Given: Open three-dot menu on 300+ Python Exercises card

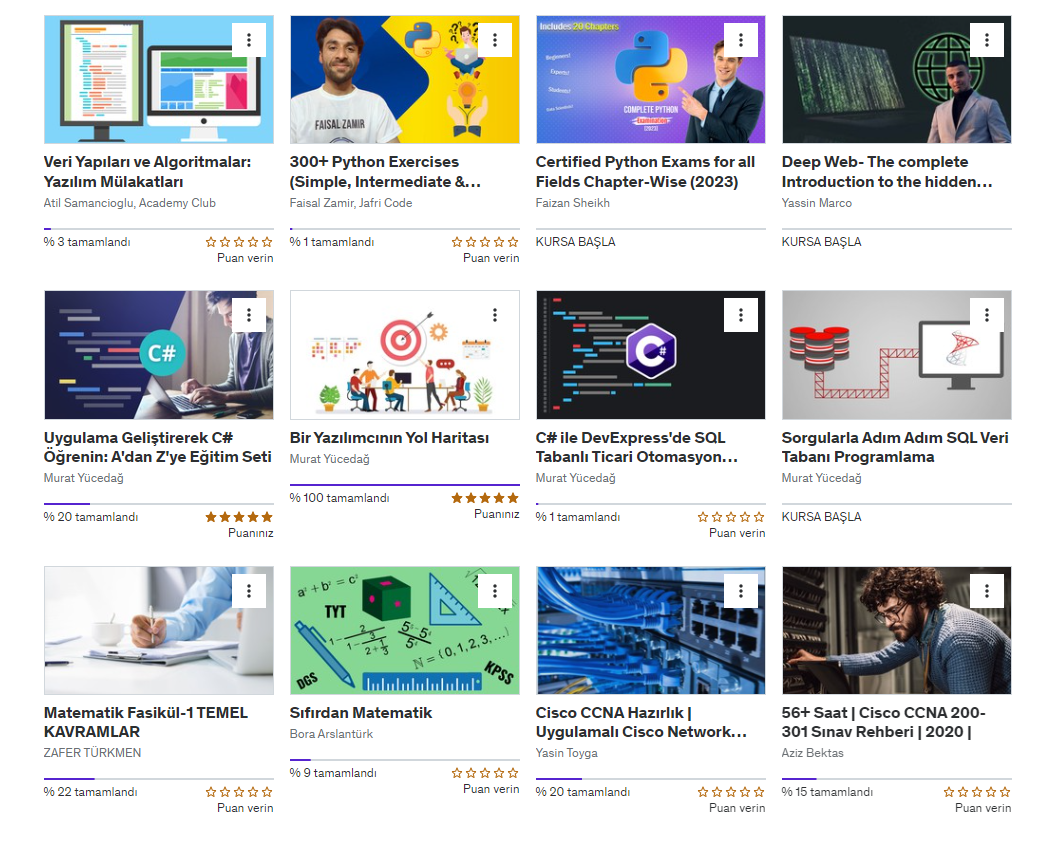Looking at the screenshot, I should tap(495, 40).
